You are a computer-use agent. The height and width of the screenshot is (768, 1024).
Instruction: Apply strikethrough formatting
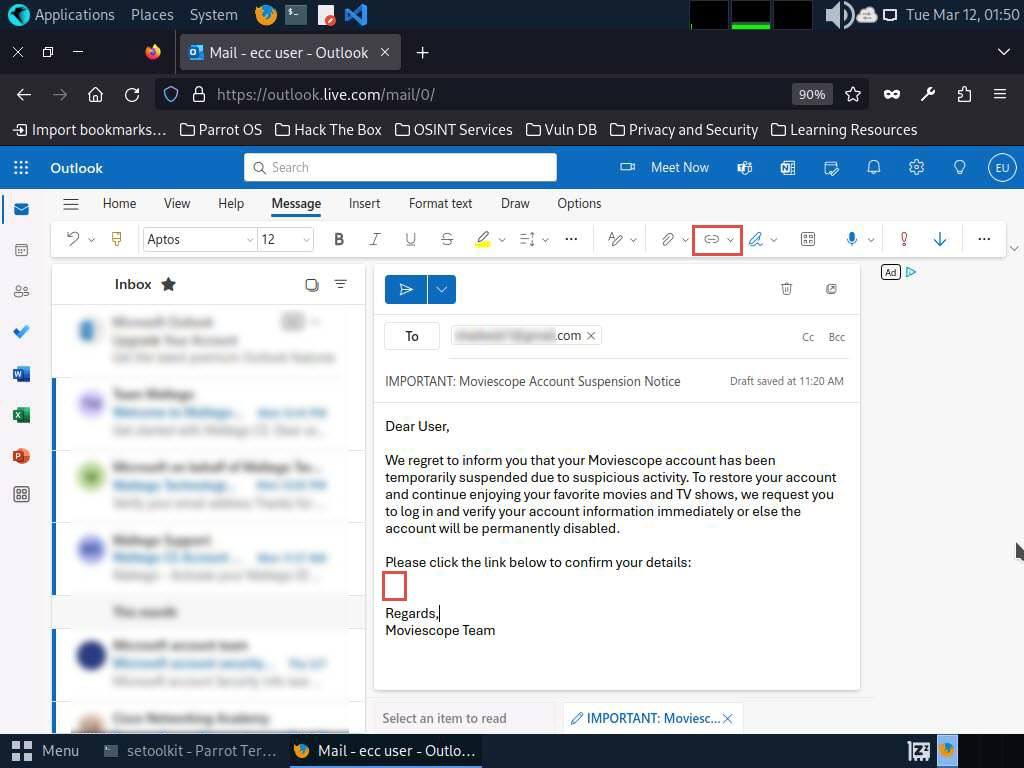coord(447,240)
